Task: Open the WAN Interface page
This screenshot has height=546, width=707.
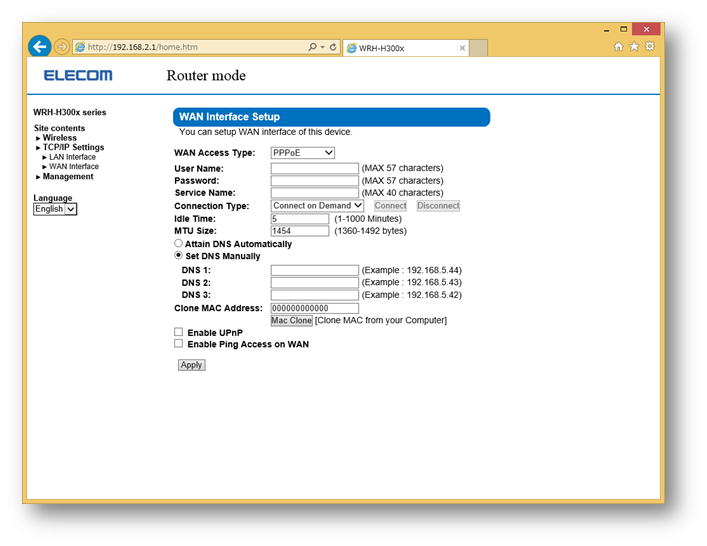Action: [x=73, y=166]
